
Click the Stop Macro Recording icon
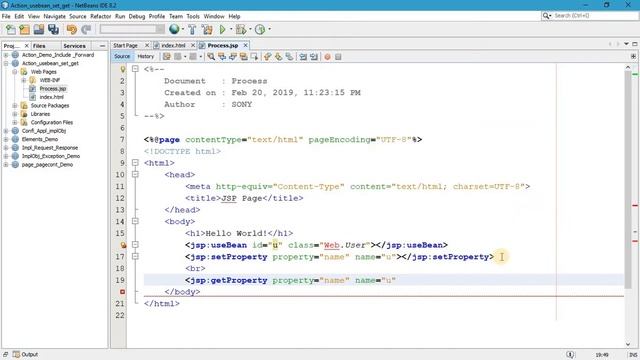[x=338, y=57]
